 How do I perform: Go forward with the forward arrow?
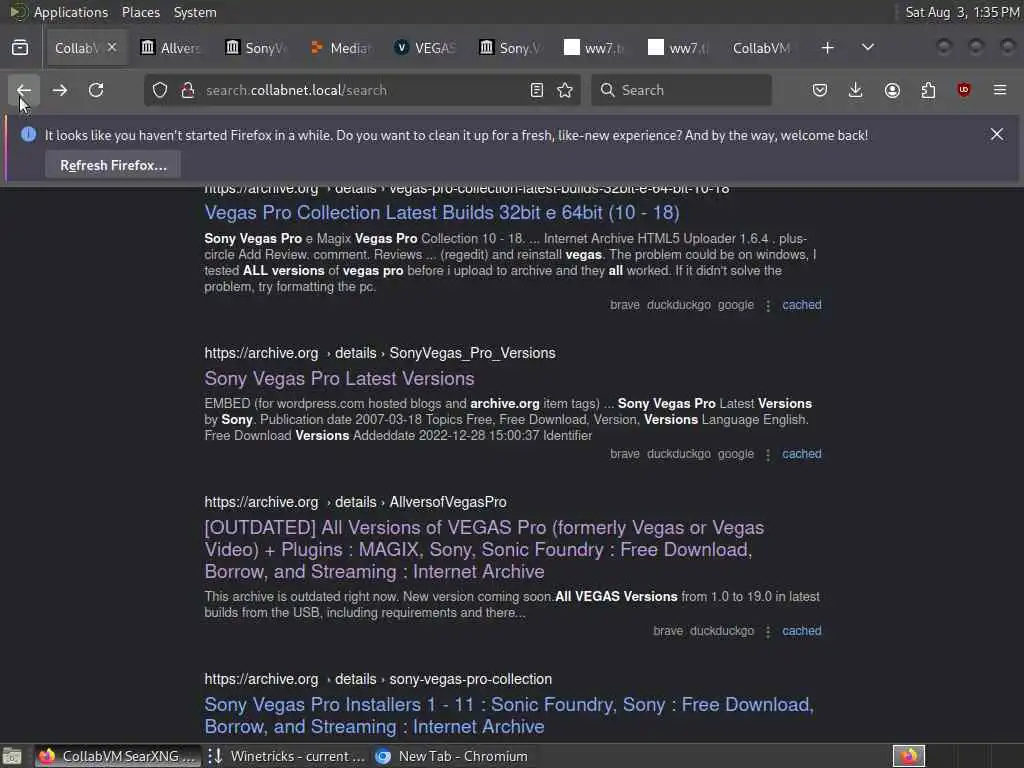(x=59, y=90)
